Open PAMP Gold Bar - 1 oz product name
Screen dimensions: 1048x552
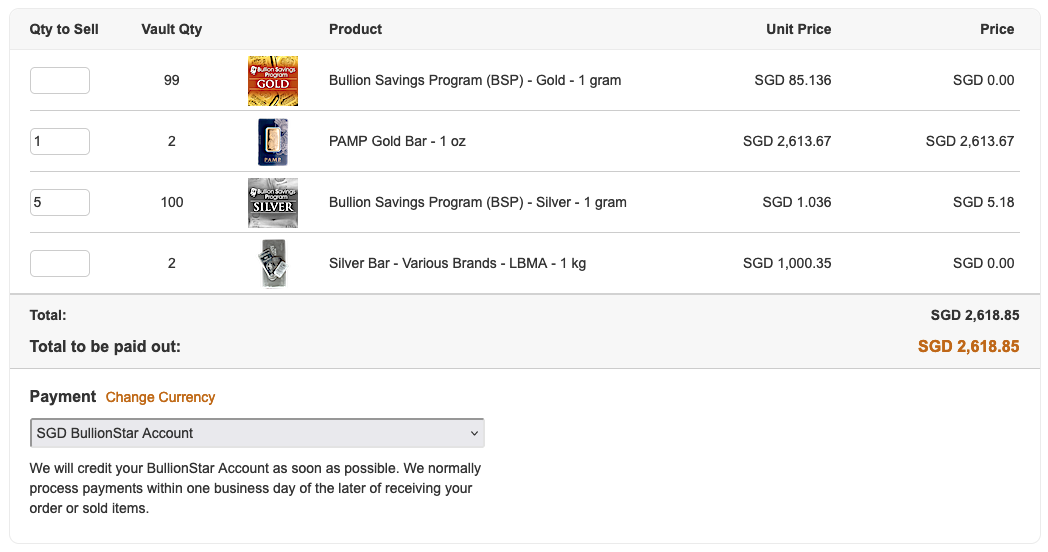click(397, 141)
